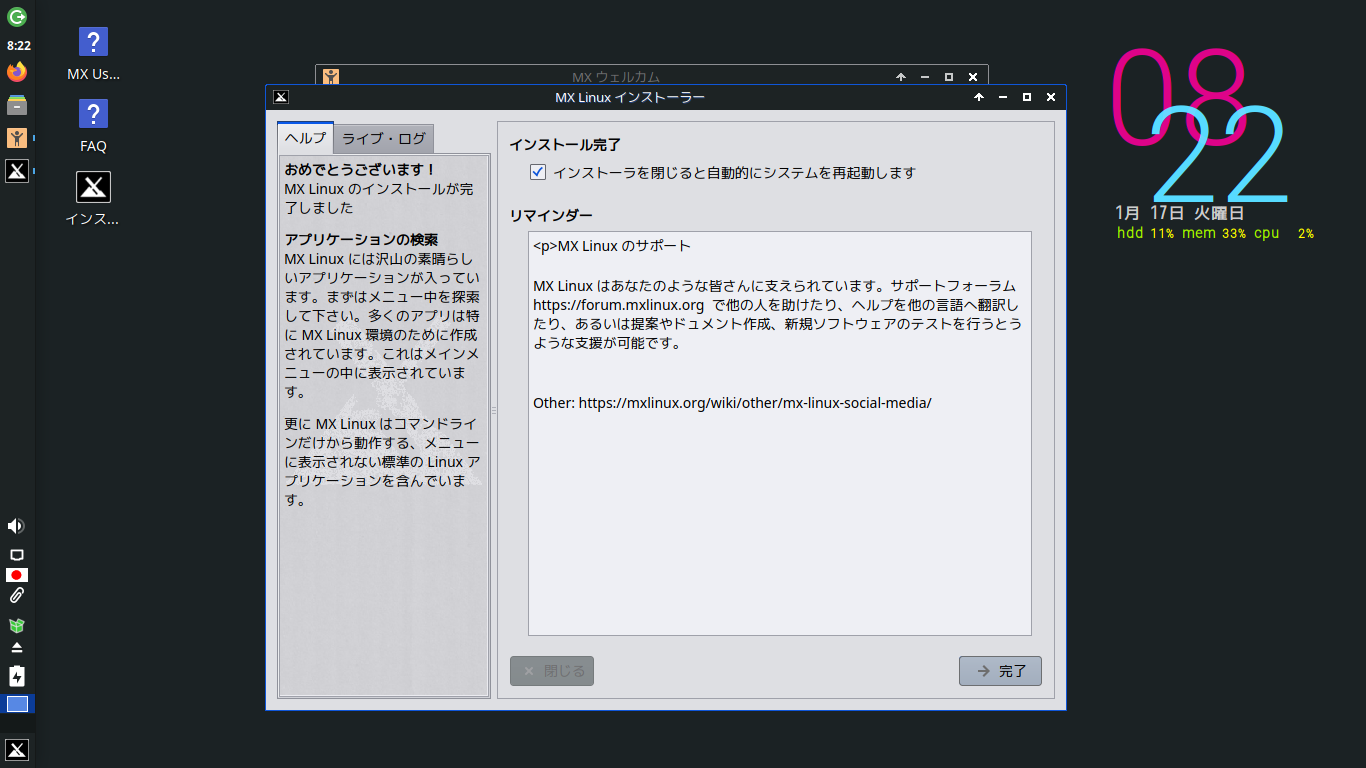Toggle automatic reboot after closing installer checkbox

coord(538,172)
